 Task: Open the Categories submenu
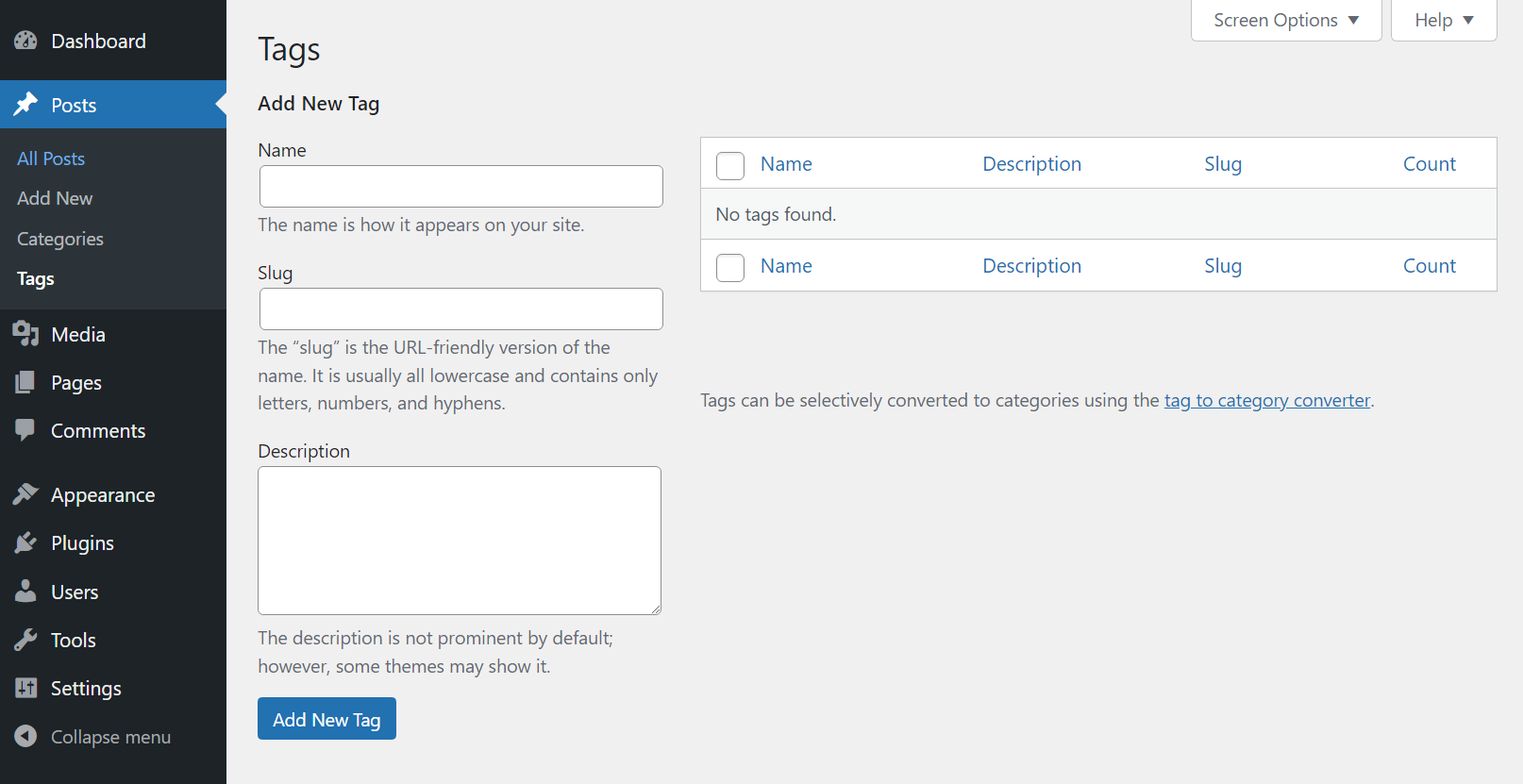pos(60,239)
